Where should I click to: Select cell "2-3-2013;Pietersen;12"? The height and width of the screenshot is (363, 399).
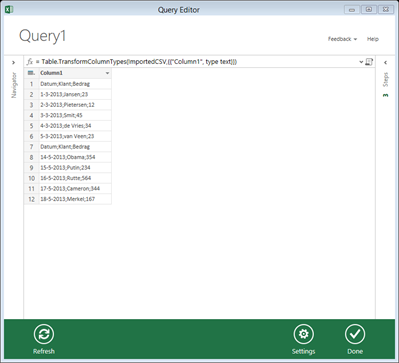click(75, 105)
